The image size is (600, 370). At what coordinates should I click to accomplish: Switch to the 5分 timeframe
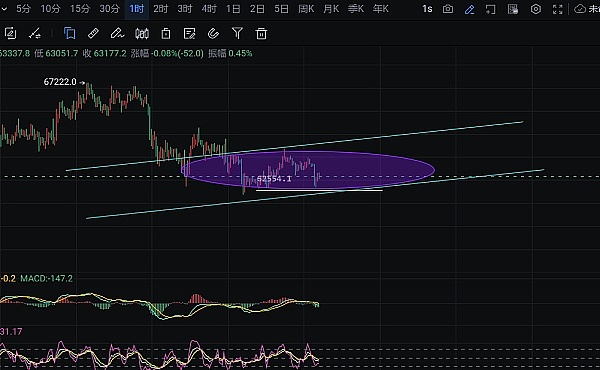23,9
